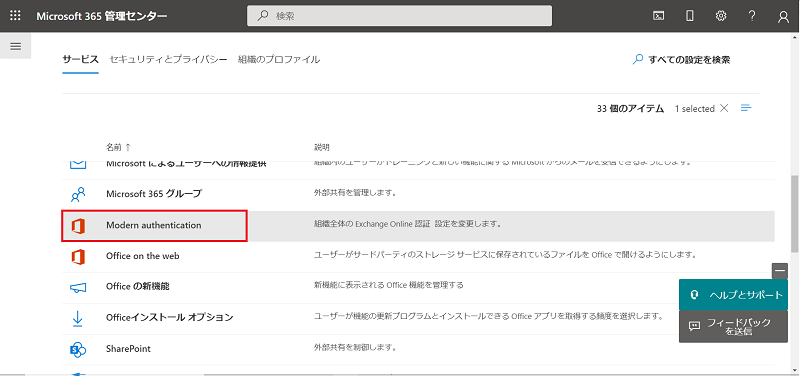Open the Modern authentication setting
Screen dimensions: 800x376
coord(154,225)
